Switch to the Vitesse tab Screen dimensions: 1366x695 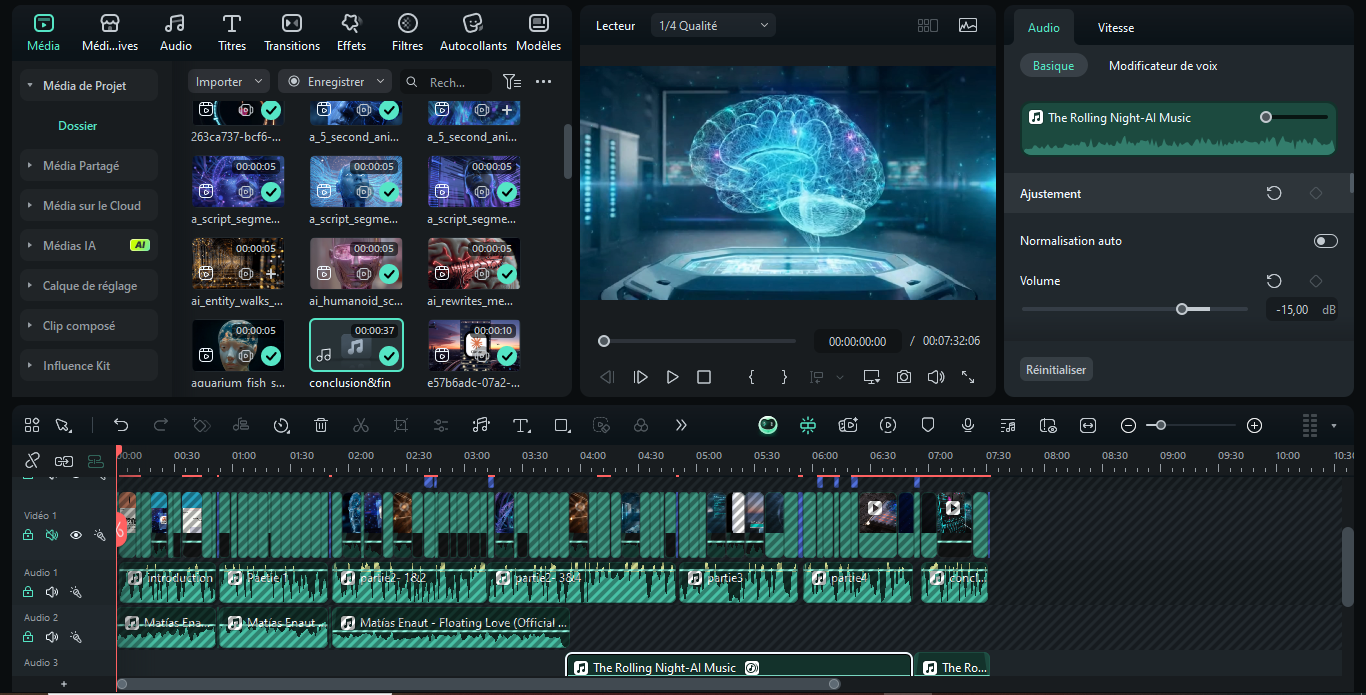(x=1115, y=28)
